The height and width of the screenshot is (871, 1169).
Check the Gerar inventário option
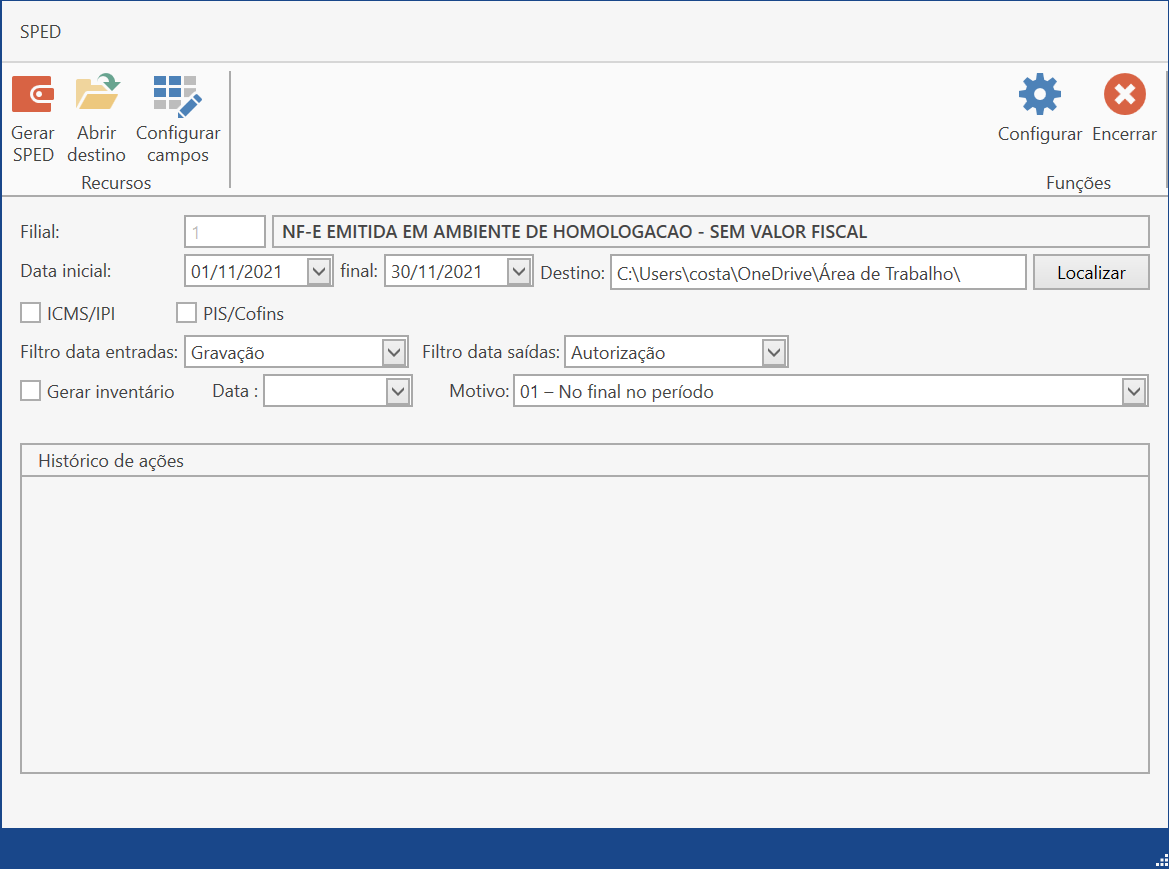tap(31, 391)
